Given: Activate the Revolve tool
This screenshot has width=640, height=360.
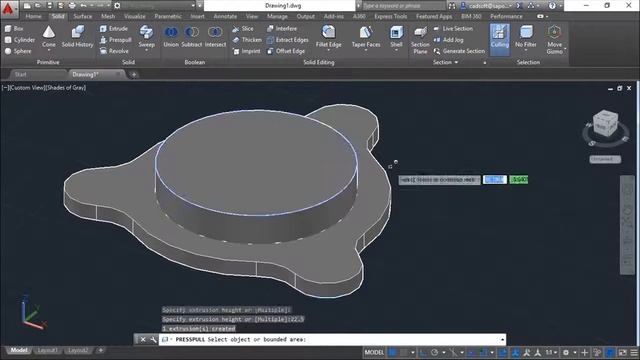Looking at the screenshot, I should point(114,51).
